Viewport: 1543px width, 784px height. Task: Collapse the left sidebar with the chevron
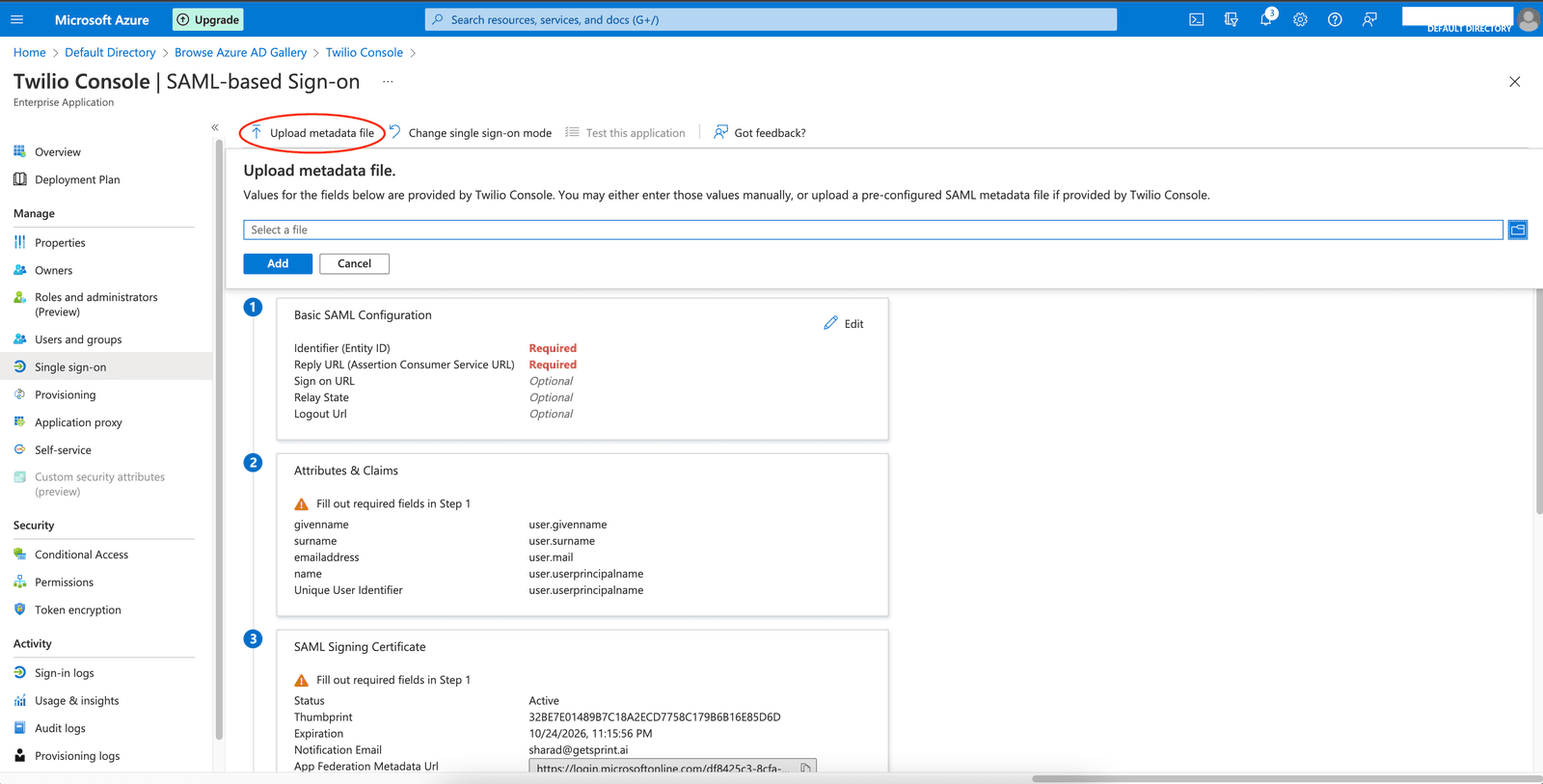pyautogui.click(x=215, y=127)
